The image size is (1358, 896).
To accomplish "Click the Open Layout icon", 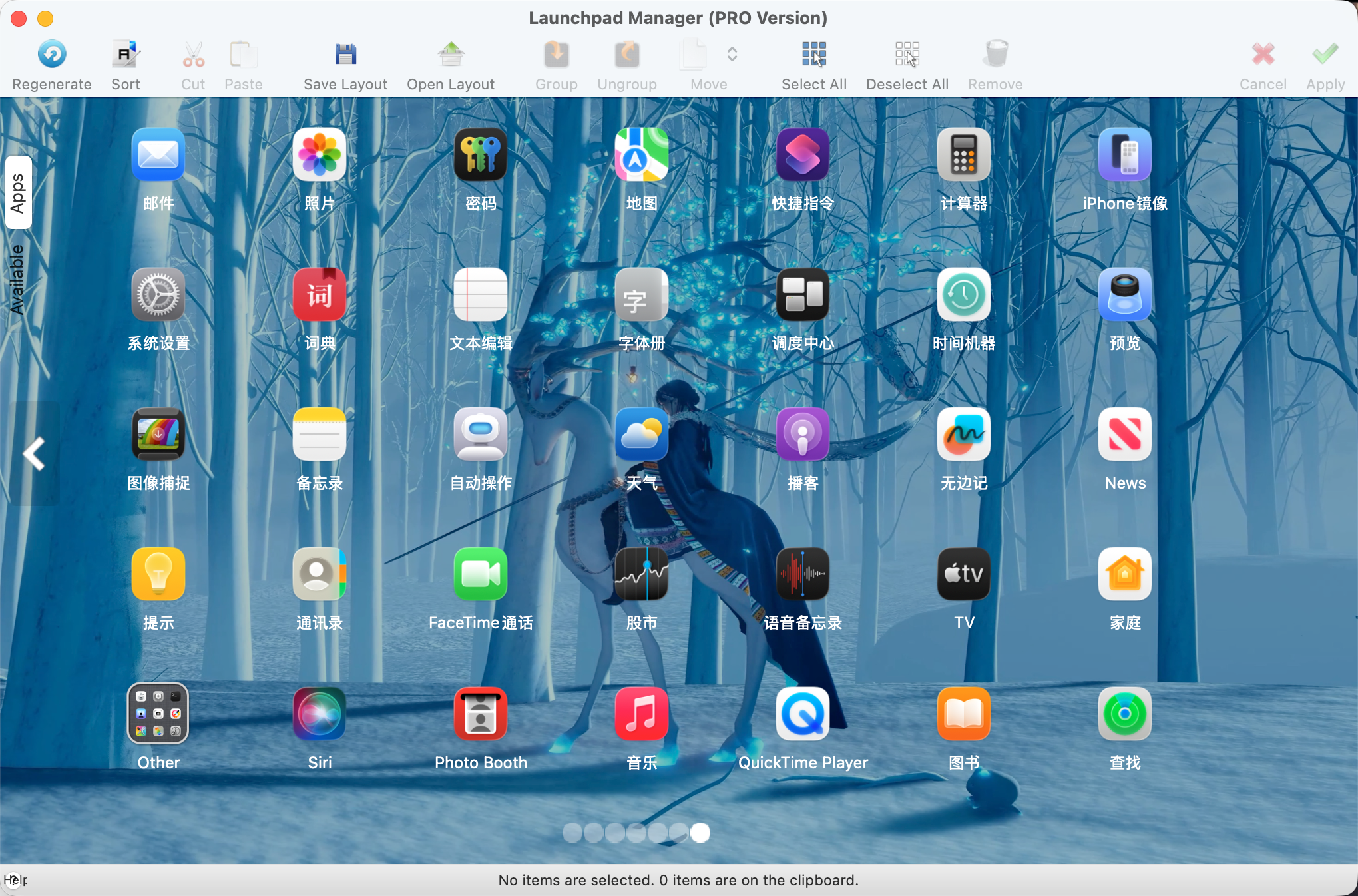I will [x=451, y=55].
